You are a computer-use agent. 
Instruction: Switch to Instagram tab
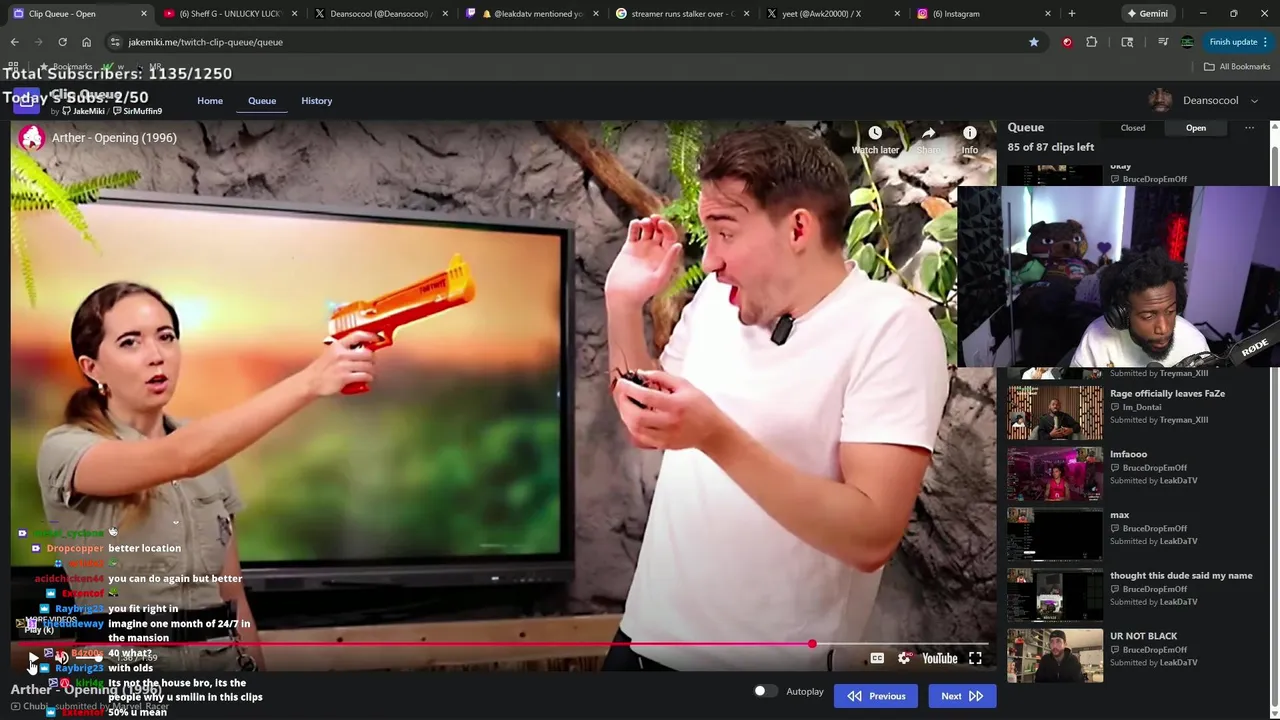tap(985, 14)
